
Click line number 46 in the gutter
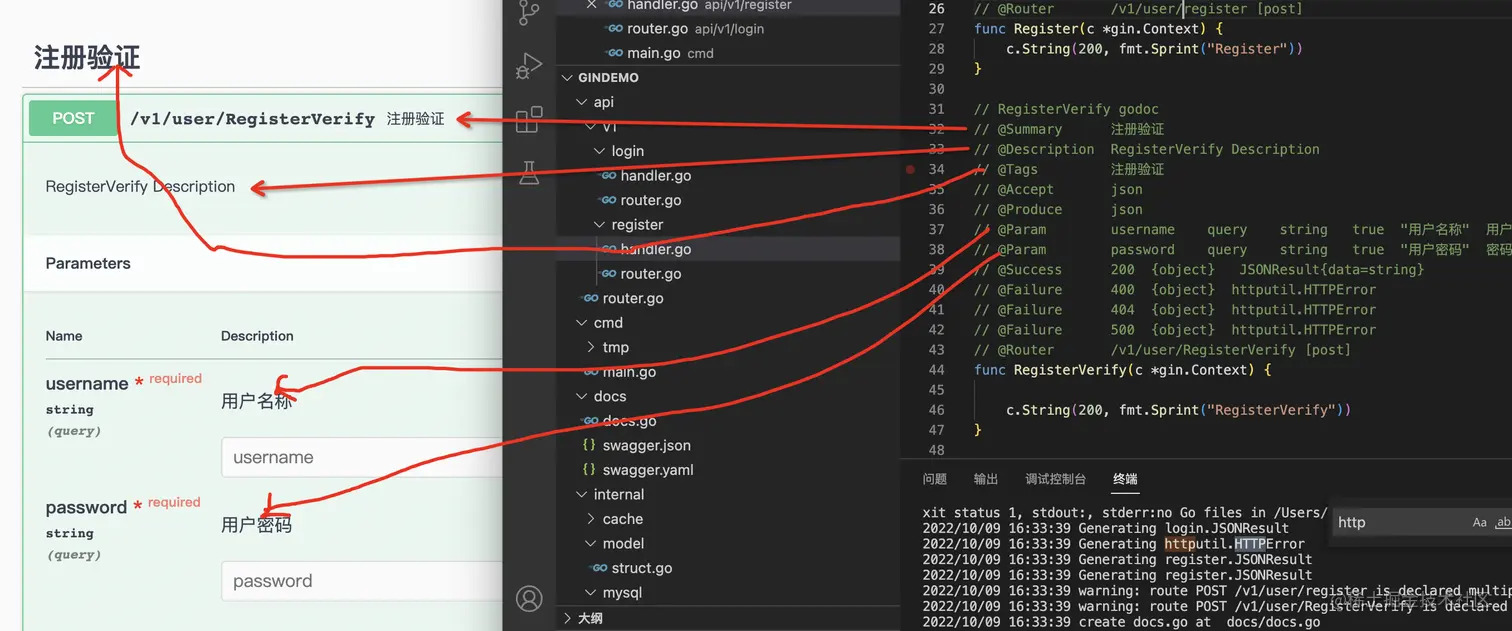coord(936,410)
